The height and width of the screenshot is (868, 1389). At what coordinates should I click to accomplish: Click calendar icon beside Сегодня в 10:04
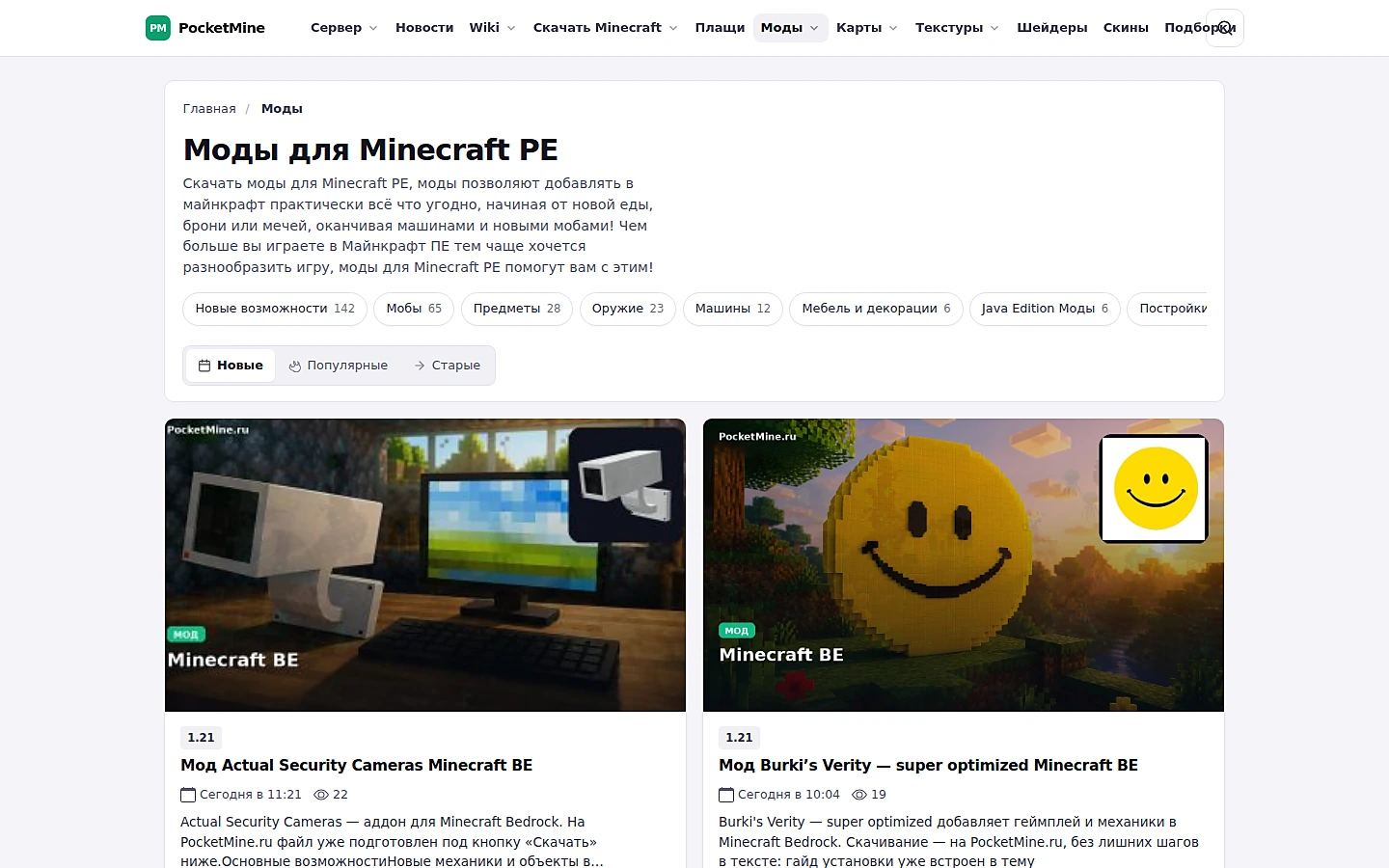pos(726,795)
